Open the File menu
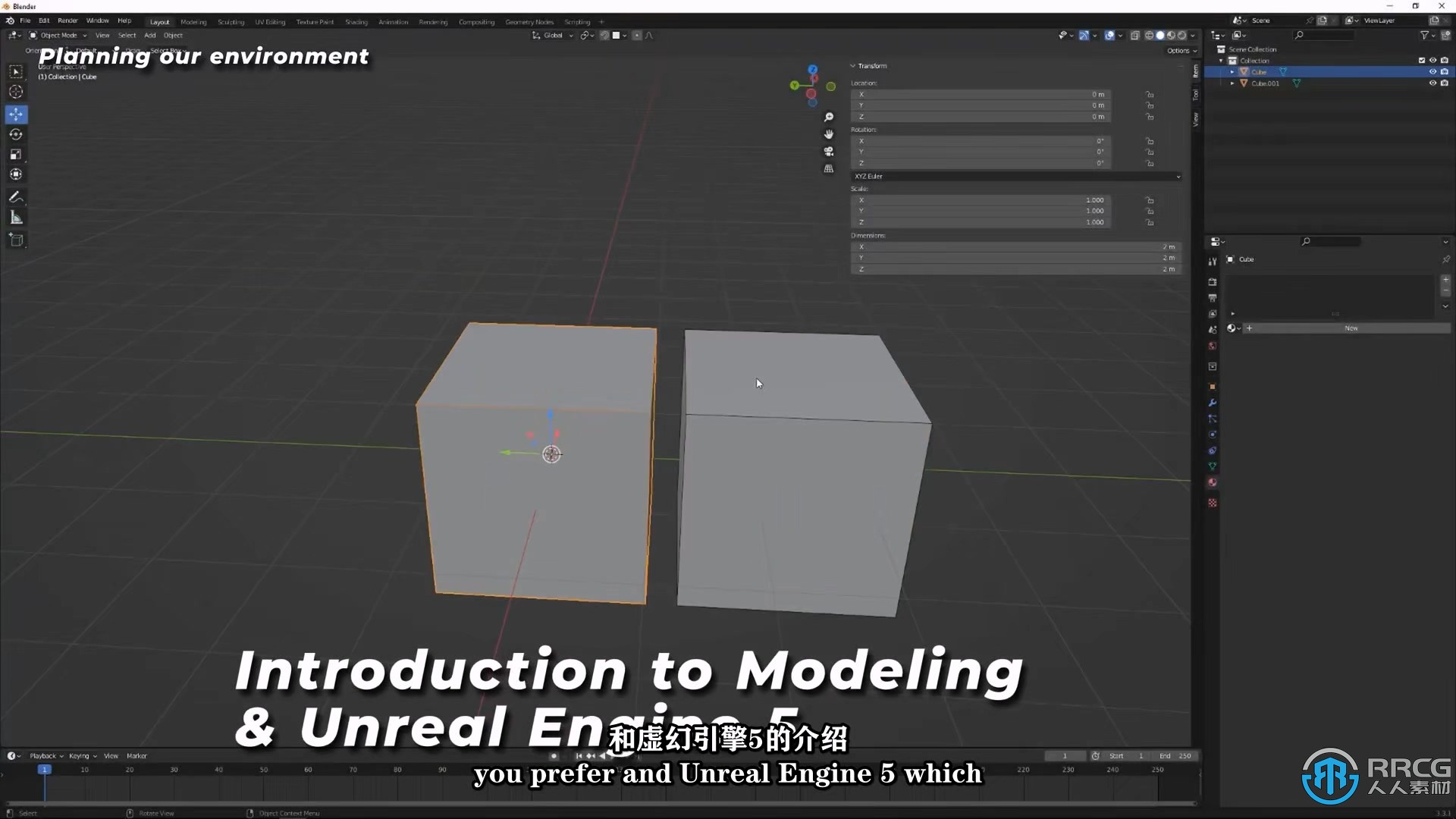 coord(25,21)
